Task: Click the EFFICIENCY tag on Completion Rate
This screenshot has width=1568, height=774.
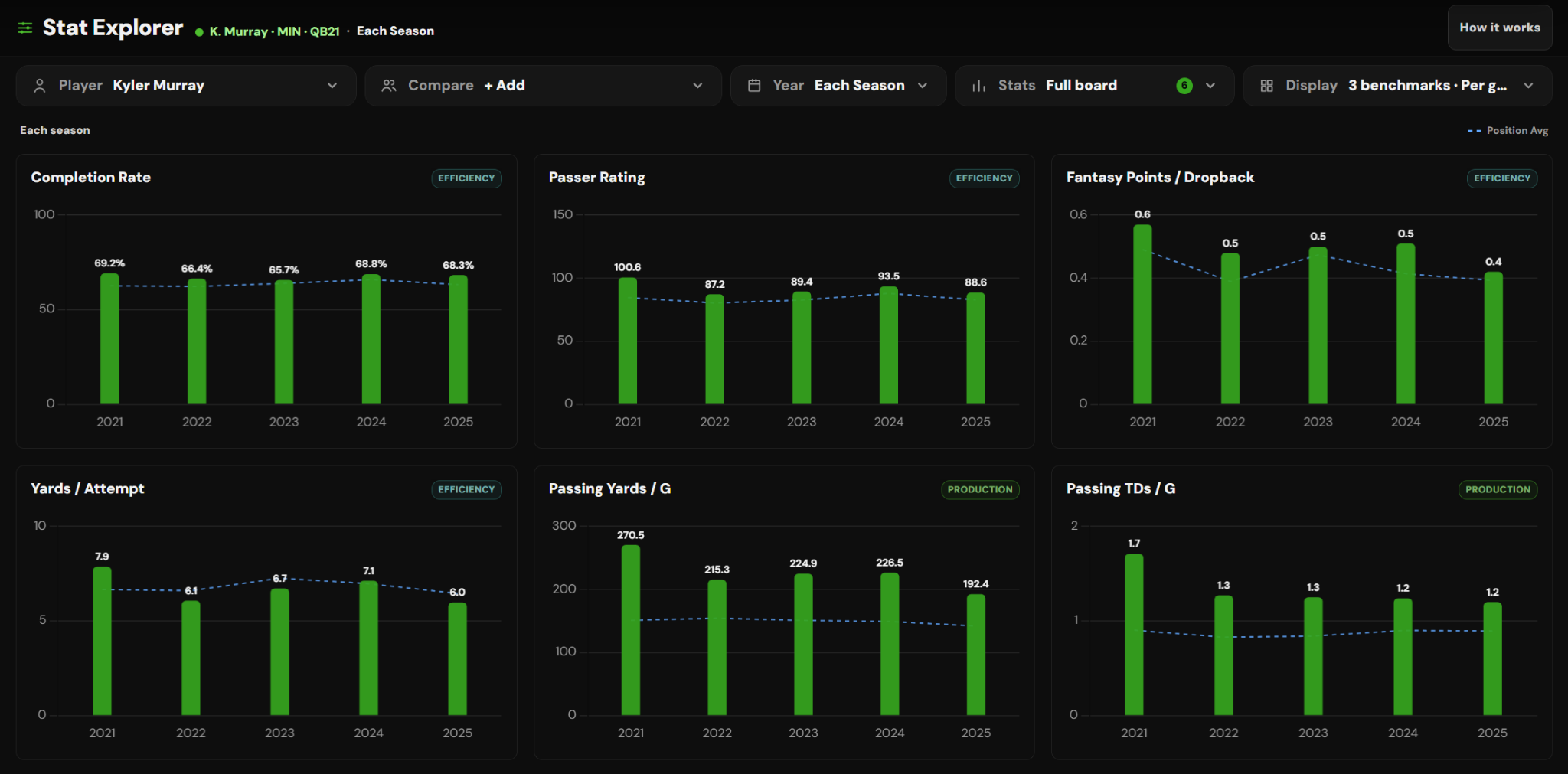Action: tap(466, 178)
